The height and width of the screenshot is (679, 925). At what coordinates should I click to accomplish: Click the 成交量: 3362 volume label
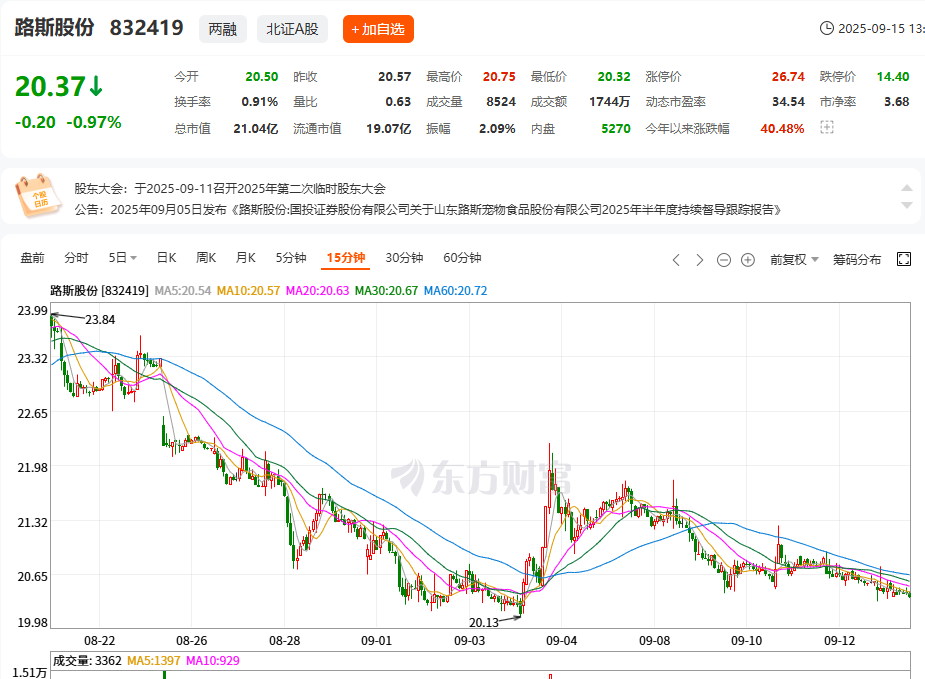click(x=87, y=661)
